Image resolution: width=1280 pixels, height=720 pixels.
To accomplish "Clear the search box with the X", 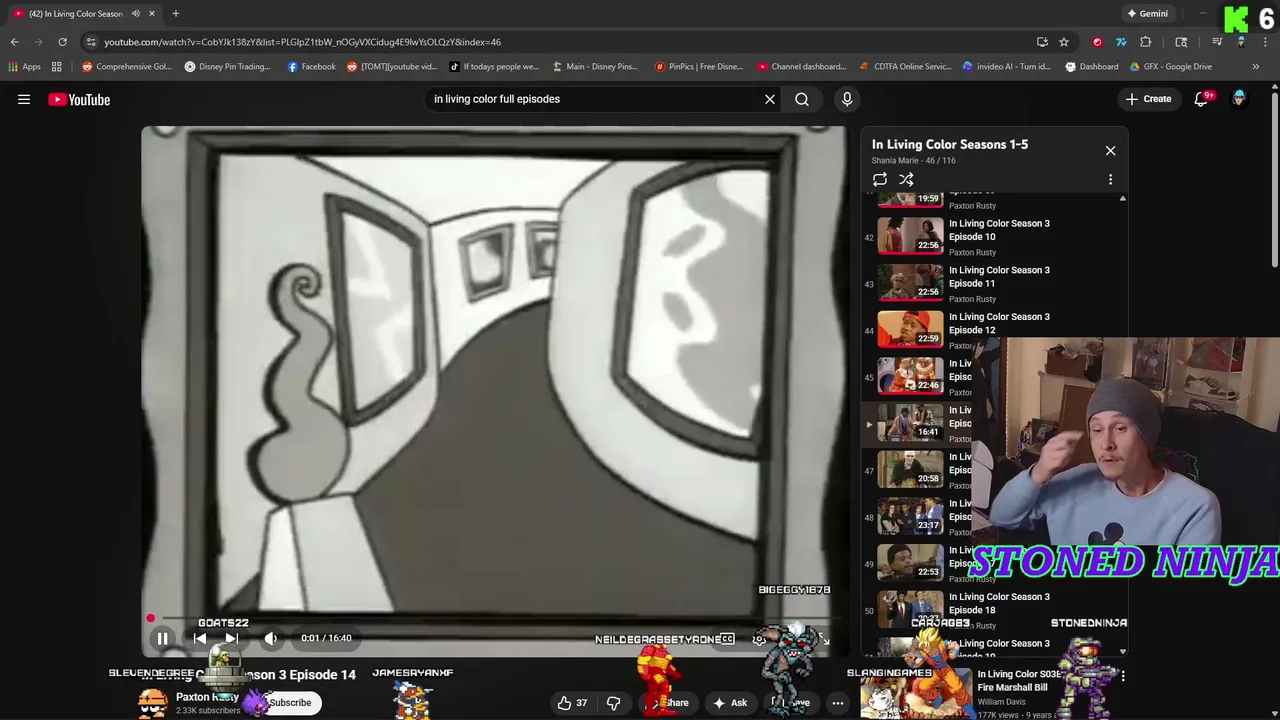I will 770,99.
